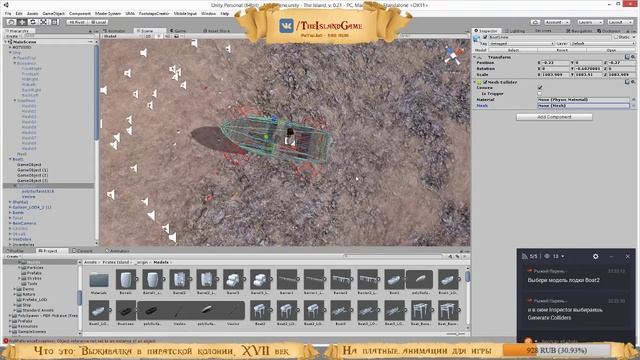Image resolution: width=640 pixels, height=360 pixels.
Task: Select the Rotate tool in toolbar
Action: pos(33,22)
